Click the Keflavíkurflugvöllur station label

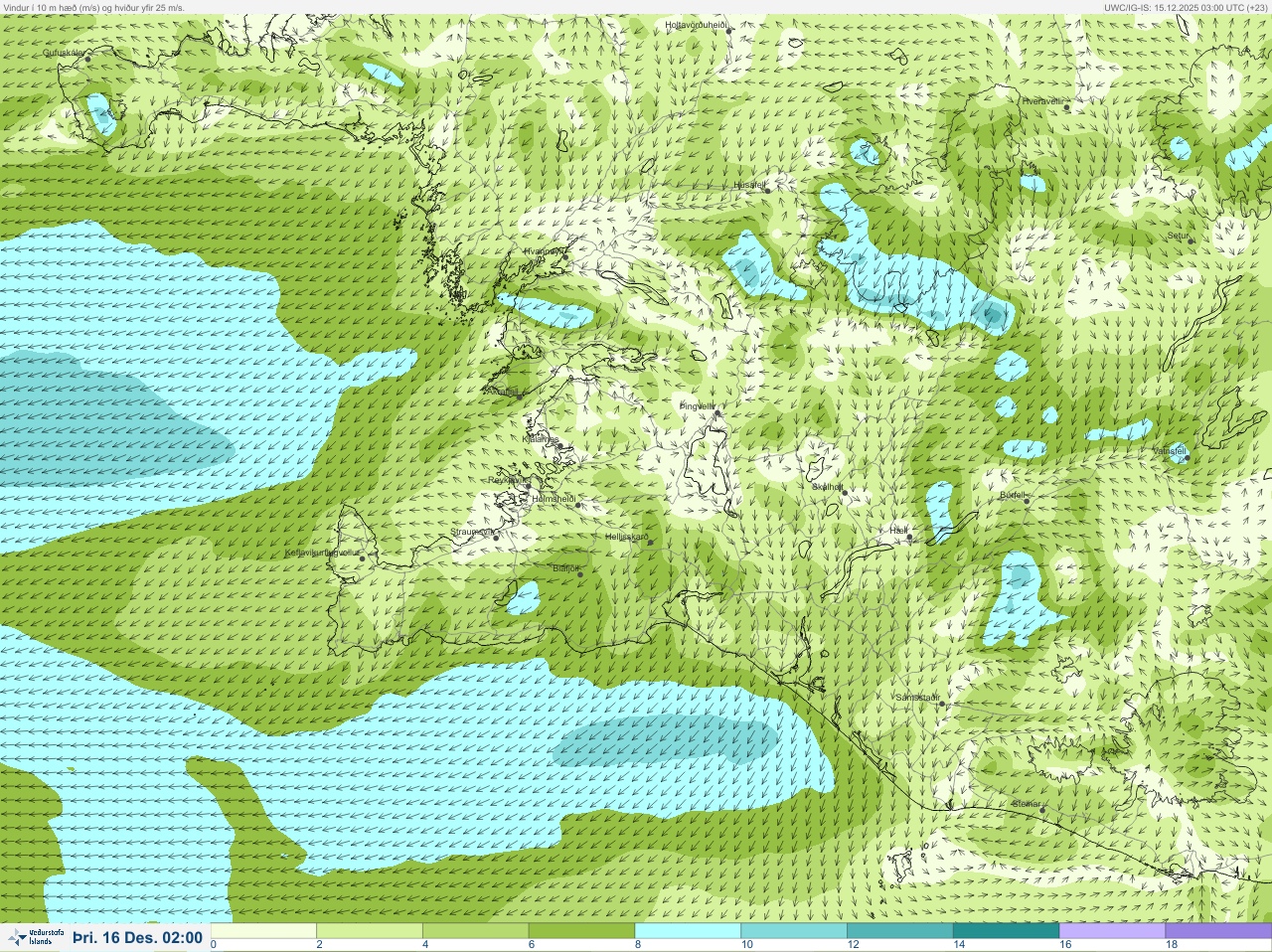(x=323, y=553)
